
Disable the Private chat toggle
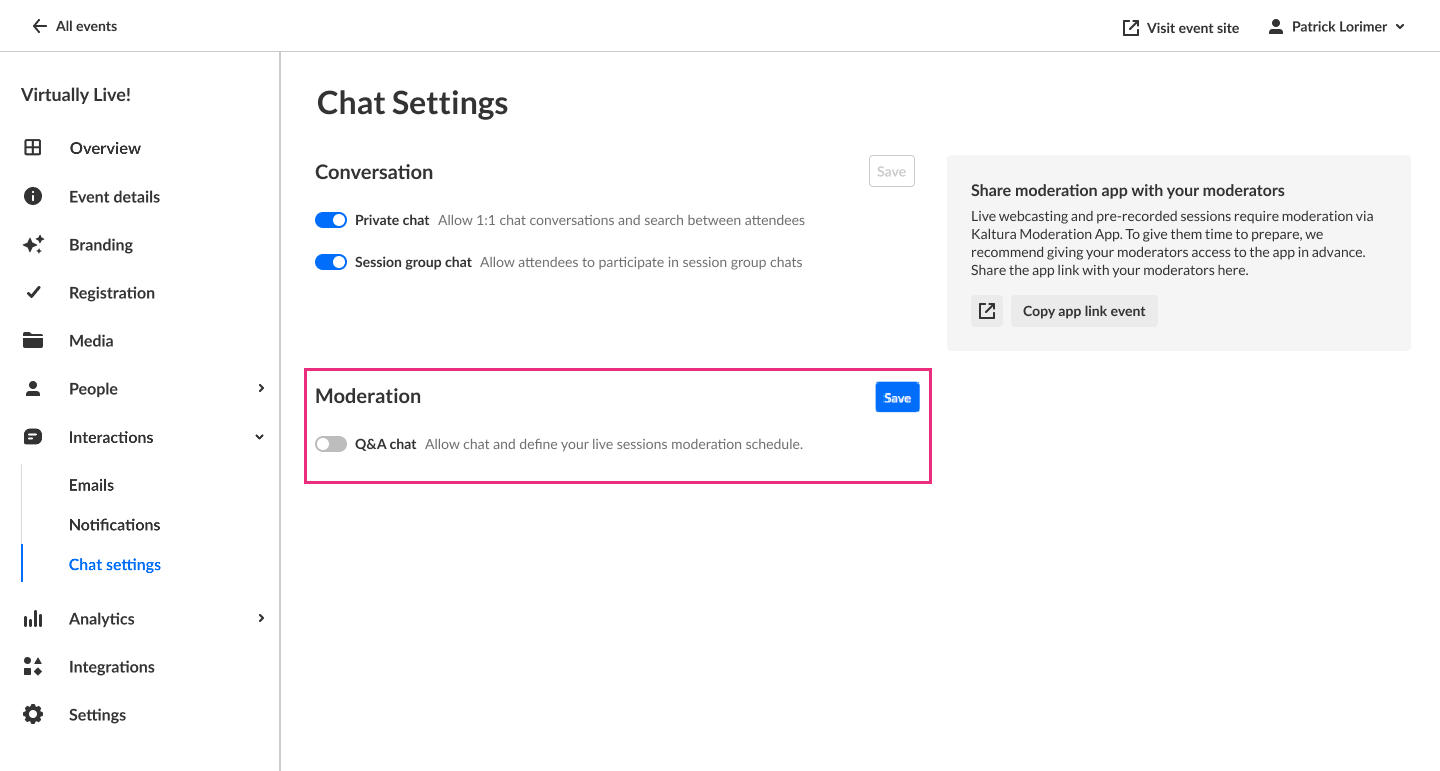pyautogui.click(x=331, y=220)
